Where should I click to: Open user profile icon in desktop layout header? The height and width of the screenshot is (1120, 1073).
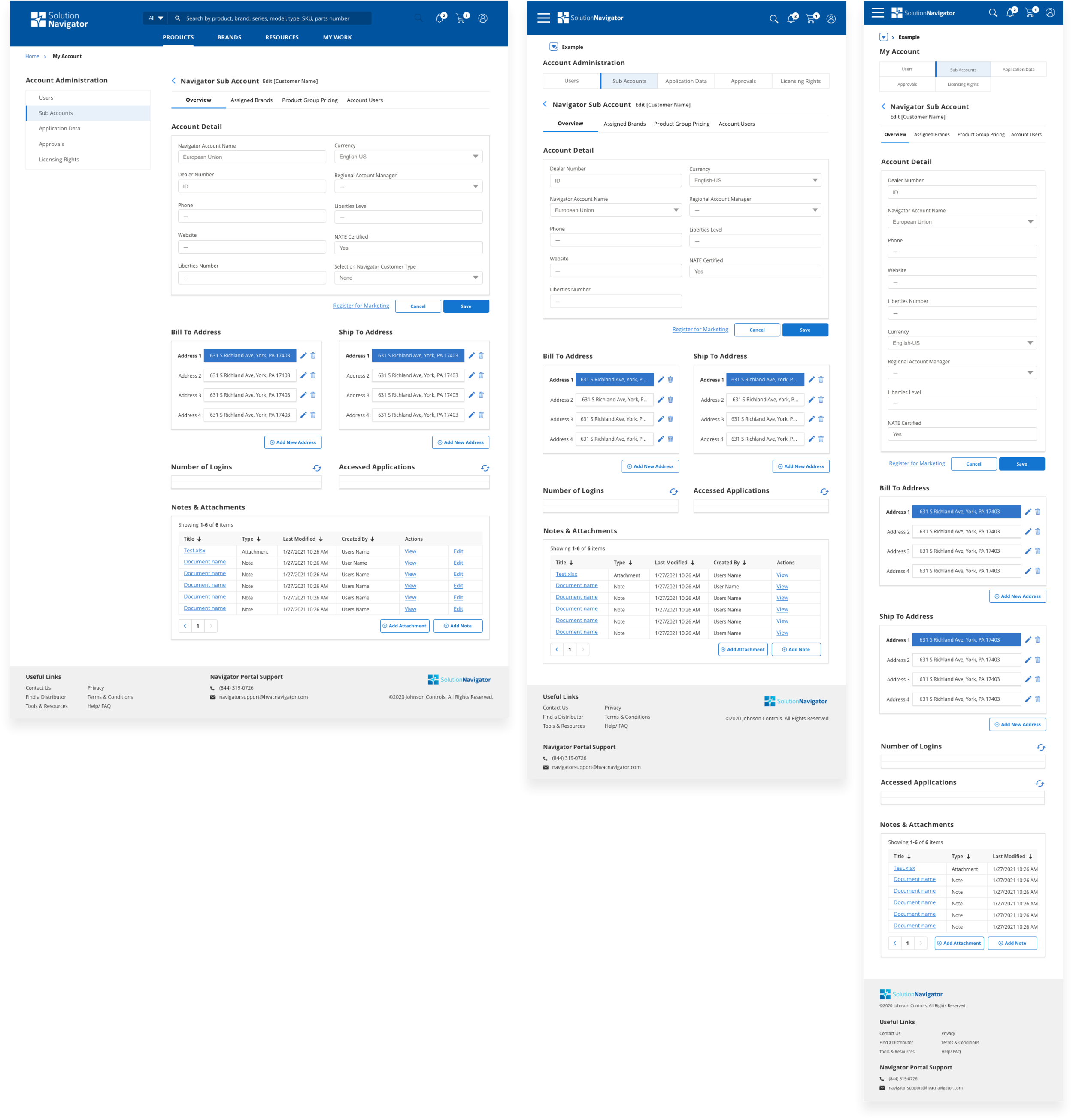(482, 18)
